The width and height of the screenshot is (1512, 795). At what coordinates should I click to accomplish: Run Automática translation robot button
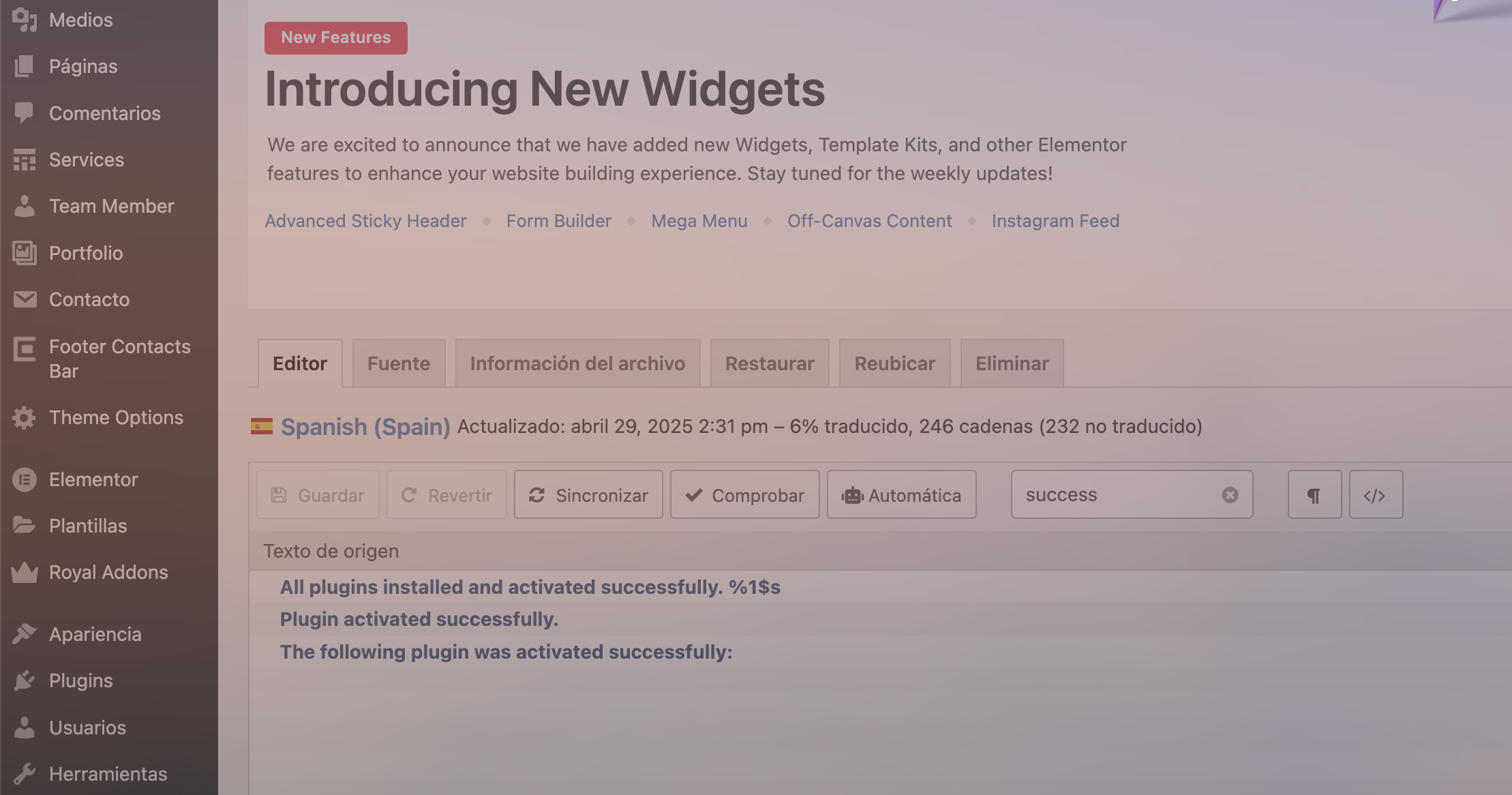[x=901, y=494]
